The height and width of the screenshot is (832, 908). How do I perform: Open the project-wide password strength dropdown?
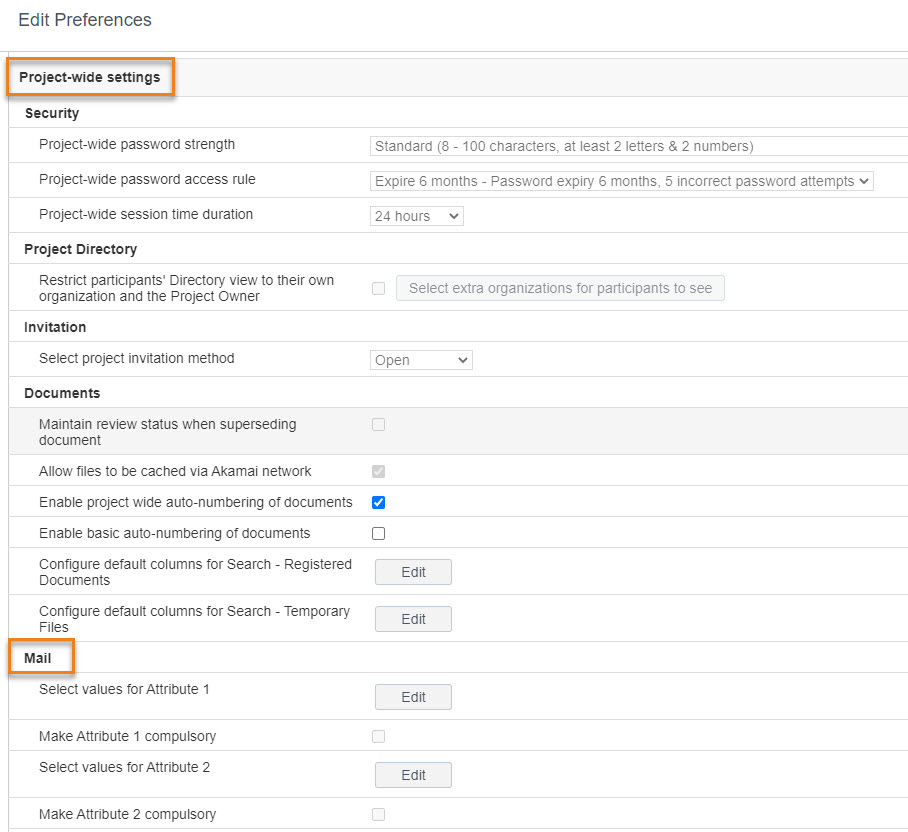pos(639,146)
